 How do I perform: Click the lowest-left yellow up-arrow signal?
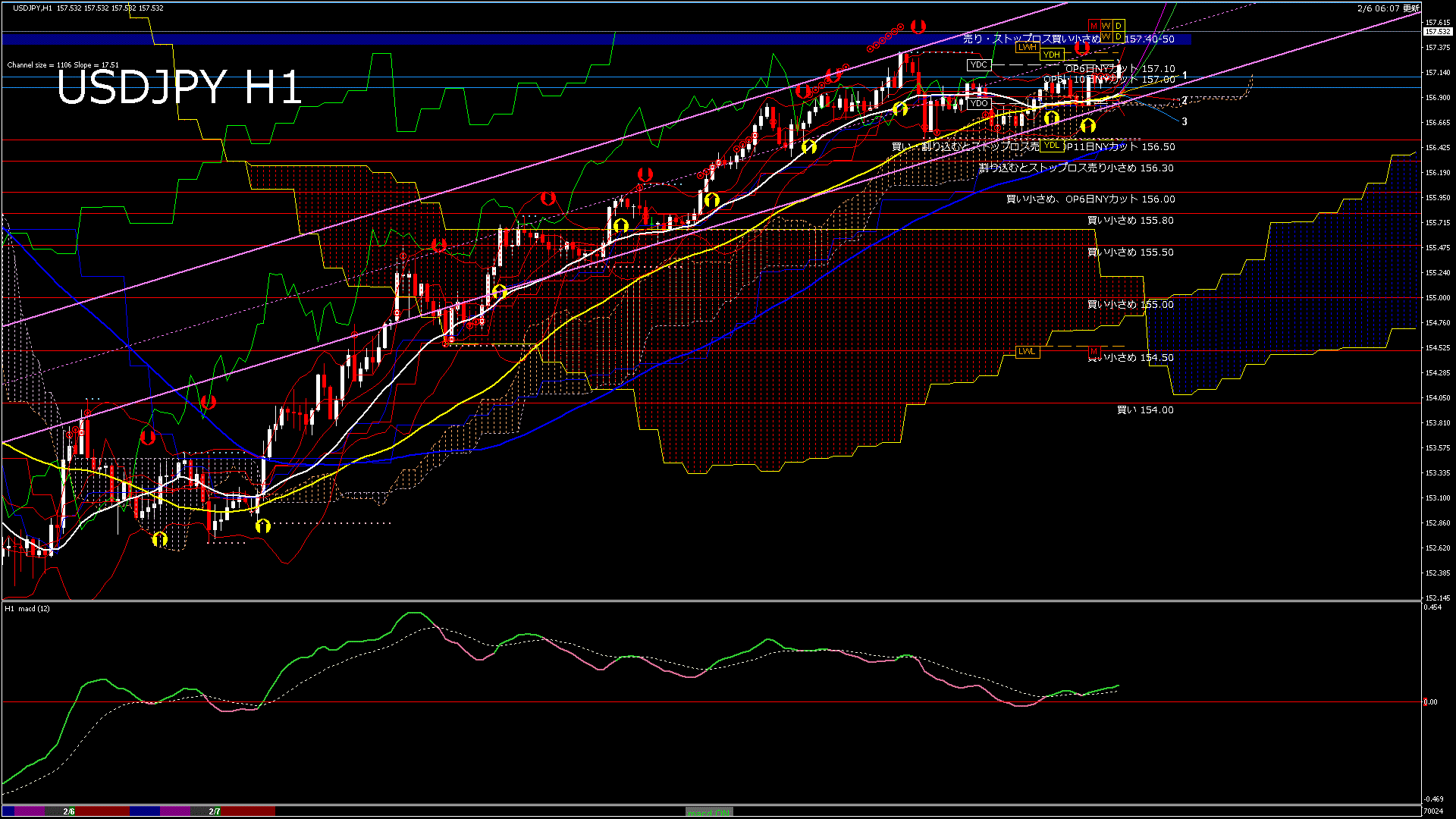(159, 539)
